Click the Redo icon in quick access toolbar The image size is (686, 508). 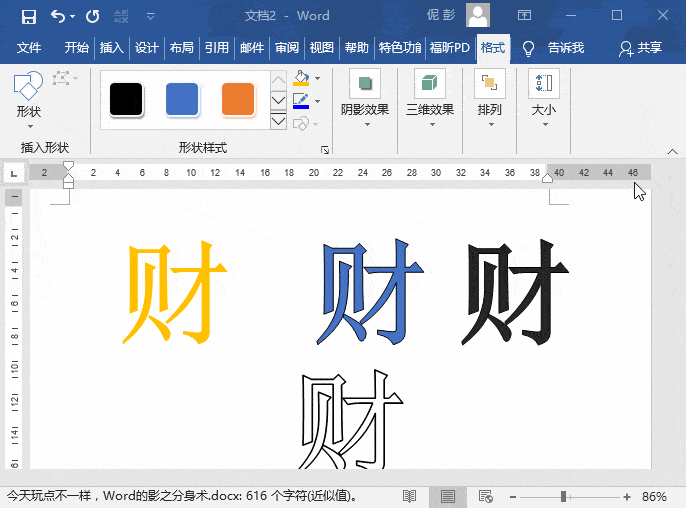pyautogui.click(x=92, y=16)
